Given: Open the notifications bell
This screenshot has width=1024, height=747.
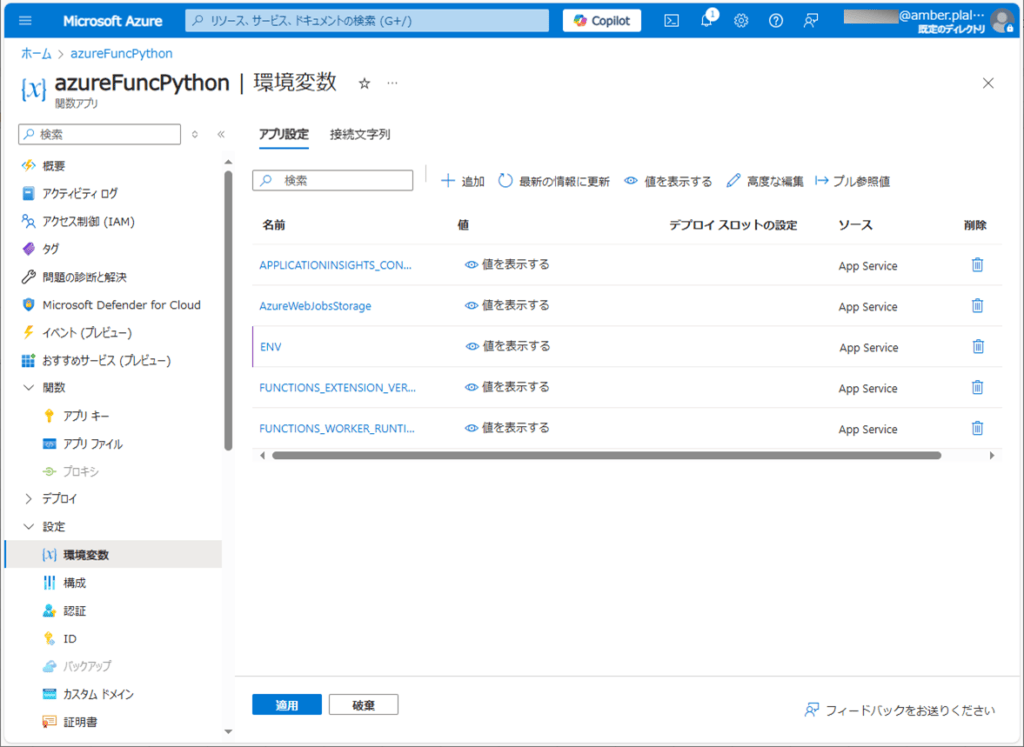Looking at the screenshot, I should (707, 20).
